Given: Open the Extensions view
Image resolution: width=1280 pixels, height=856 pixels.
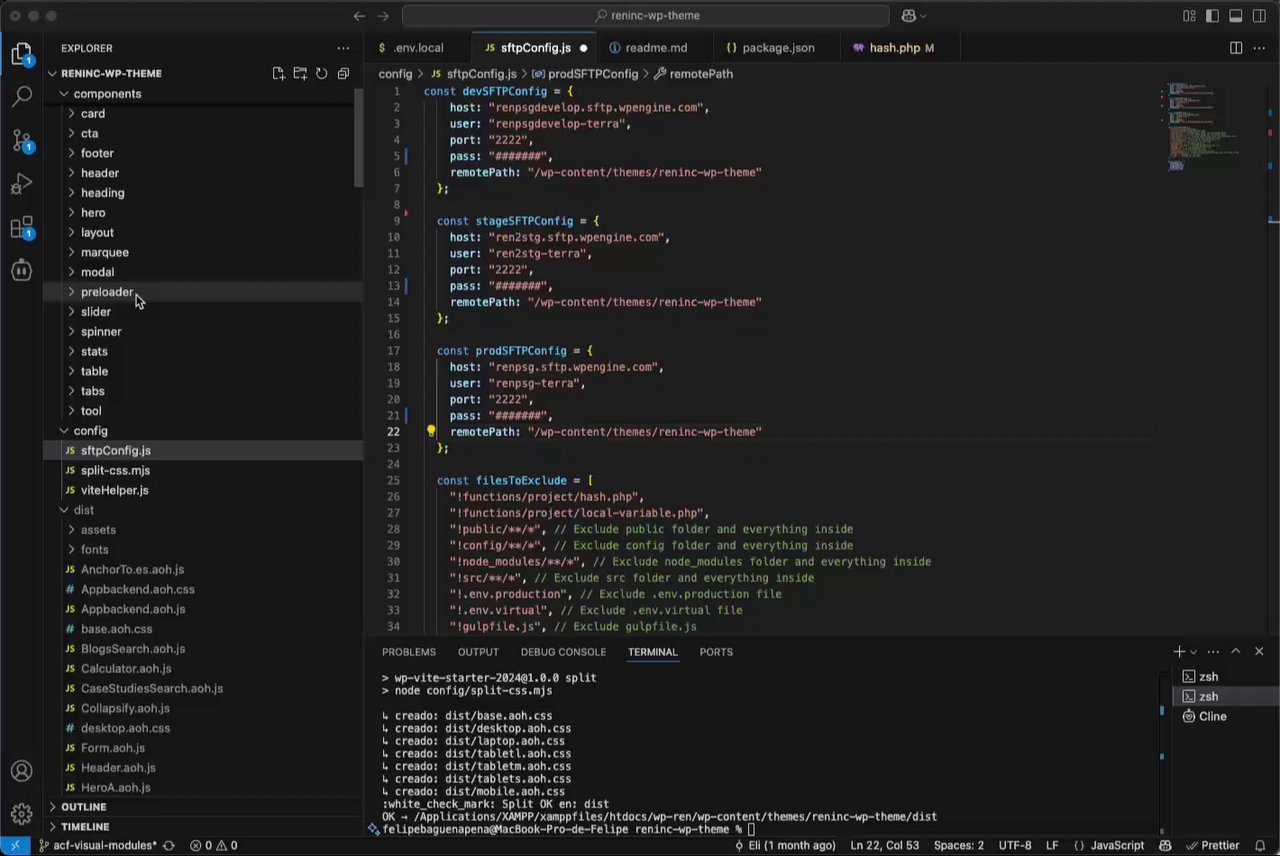Looking at the screenshot, I should [21, 228].
